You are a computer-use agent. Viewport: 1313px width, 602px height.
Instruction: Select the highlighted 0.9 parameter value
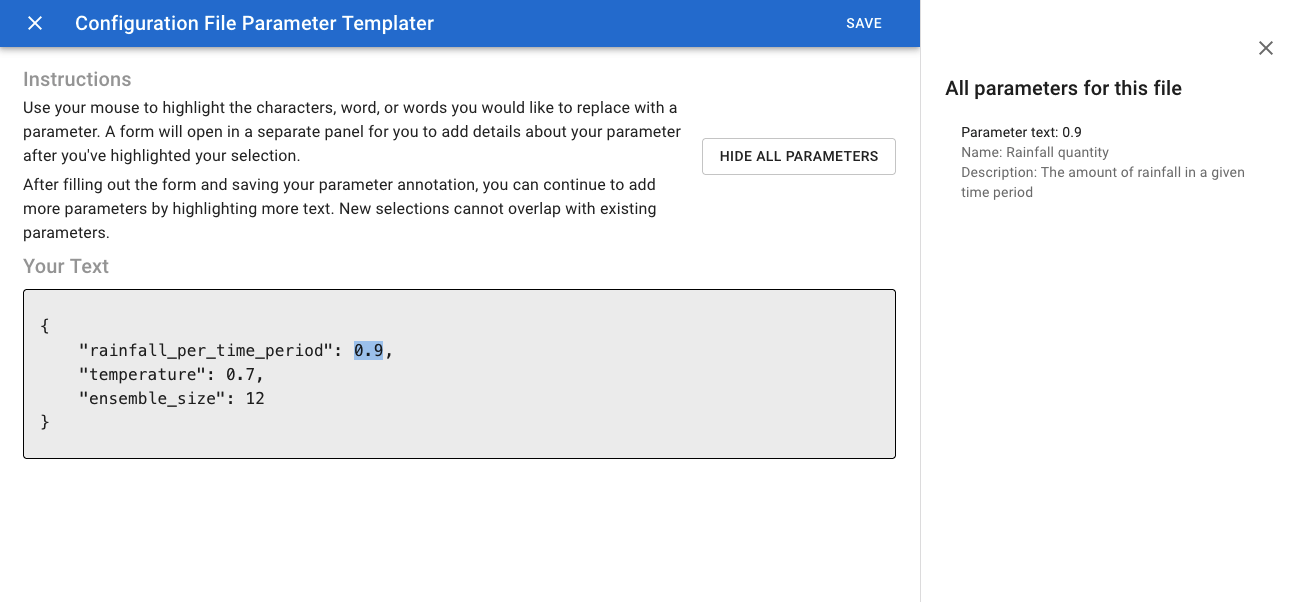369,350
